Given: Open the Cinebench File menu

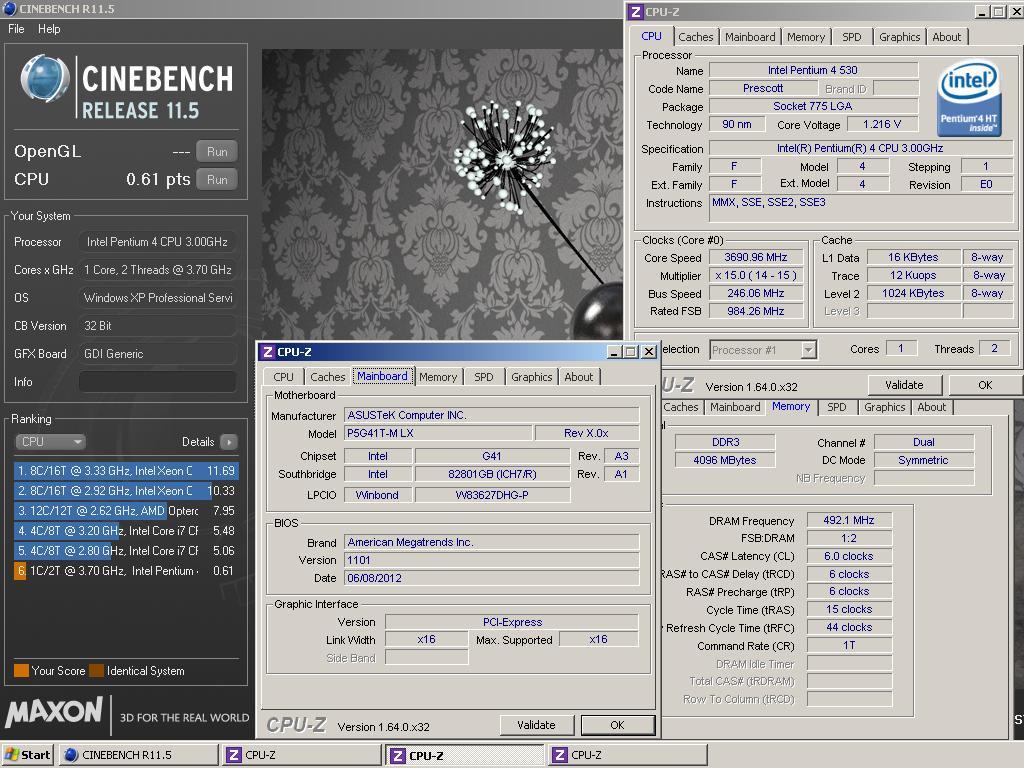Looking at the screenshot, I should click(x=16, y=29).
